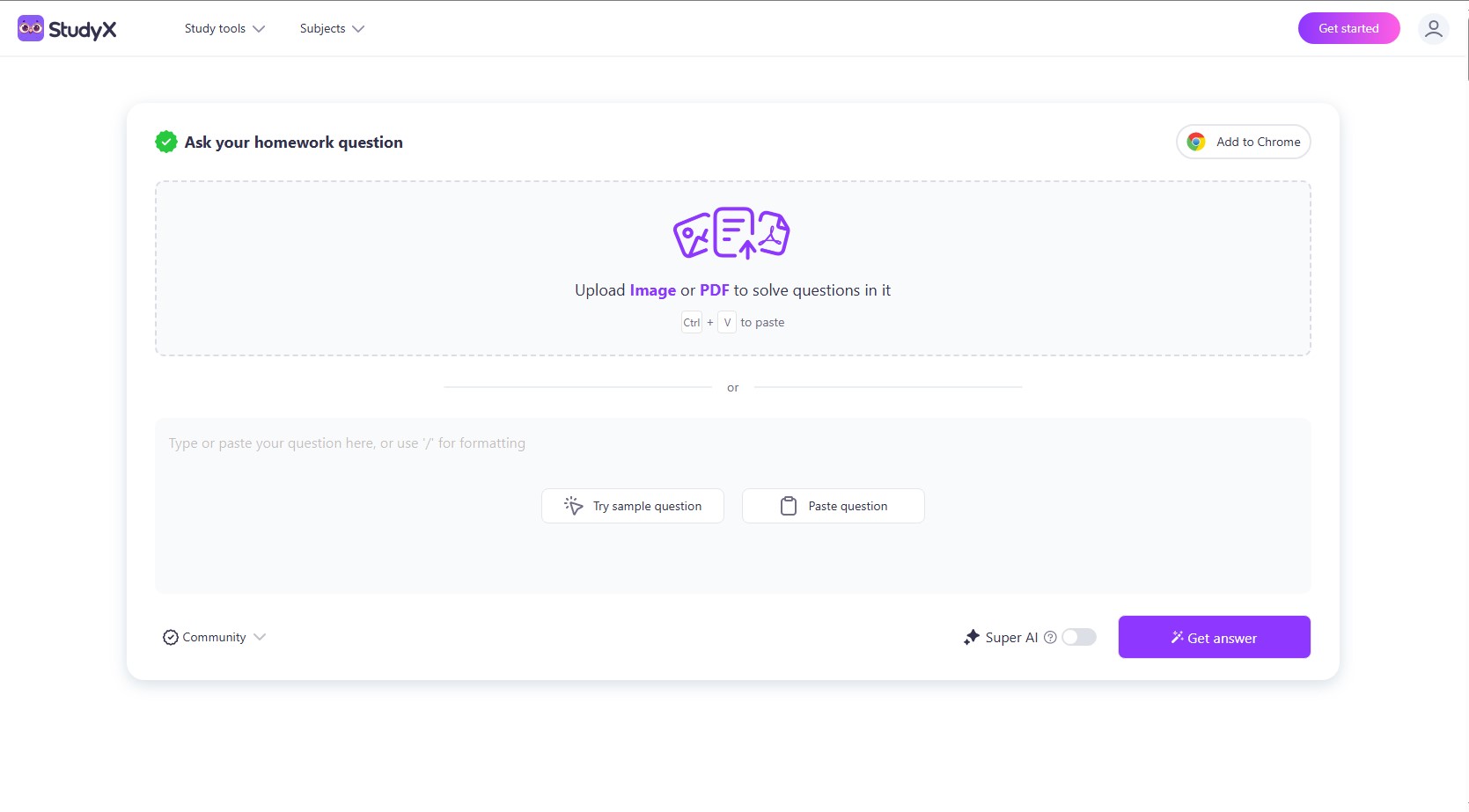The image size is (1469, 812).
Task: Click the Get answer button
Action: click(1214, 637)
